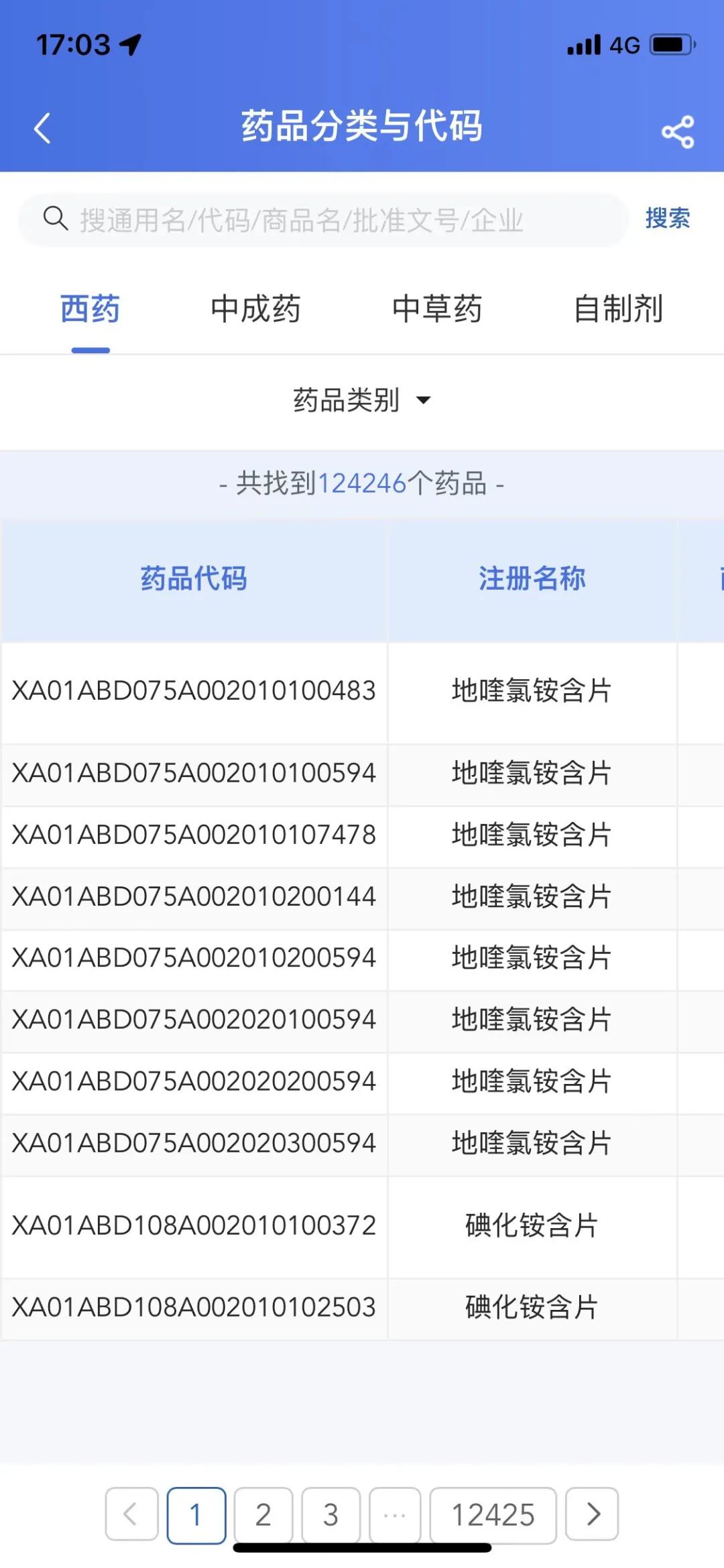724x1568 pixels.
Task: Click the 药品代码 column header
Action: click(194, 579)
